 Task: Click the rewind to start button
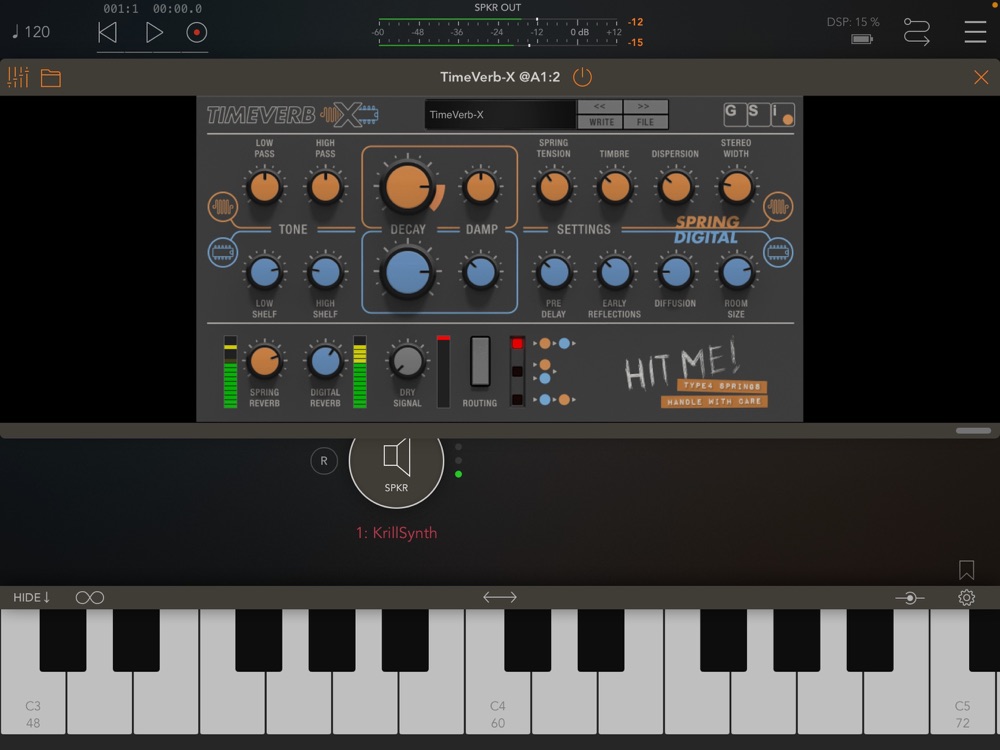click(107, 32)
